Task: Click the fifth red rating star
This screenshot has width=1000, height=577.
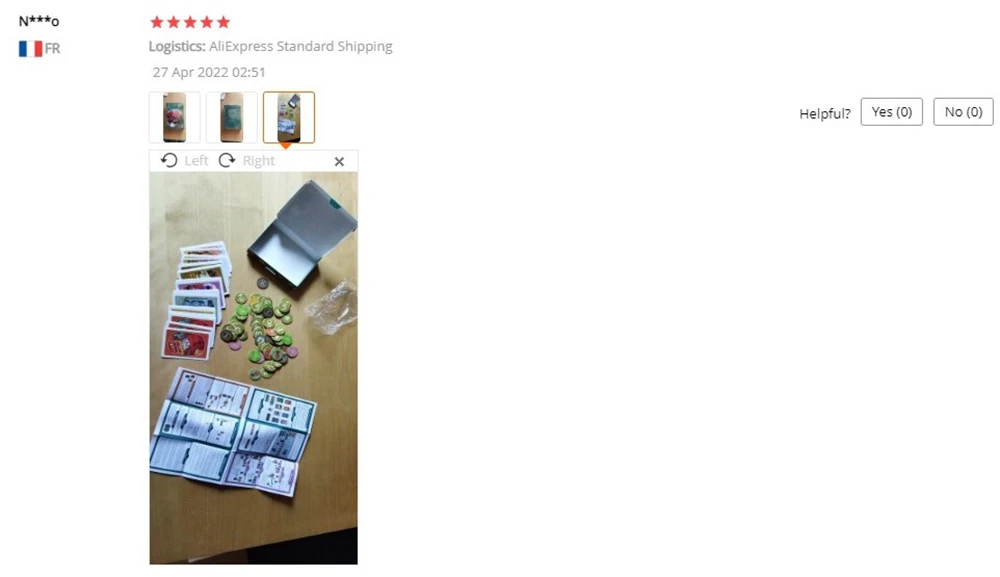Action: pyautogui.click(x=223, y=22)
